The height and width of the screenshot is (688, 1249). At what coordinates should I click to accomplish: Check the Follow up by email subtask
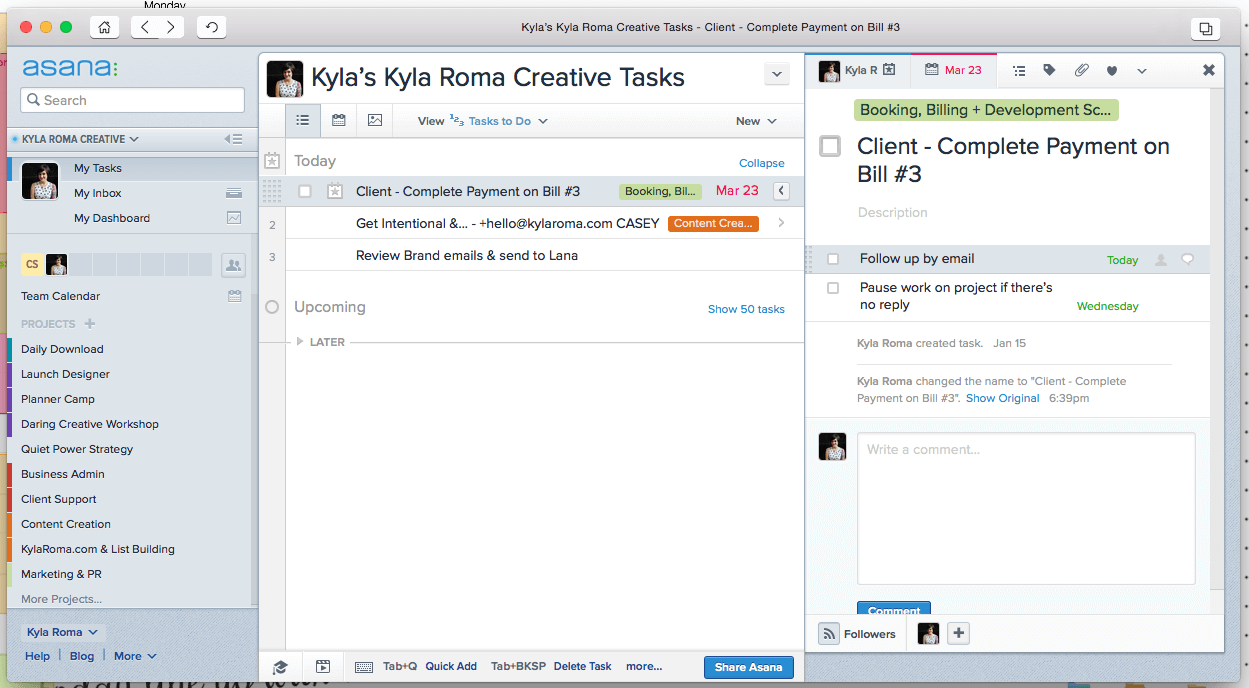click(833, 259)
